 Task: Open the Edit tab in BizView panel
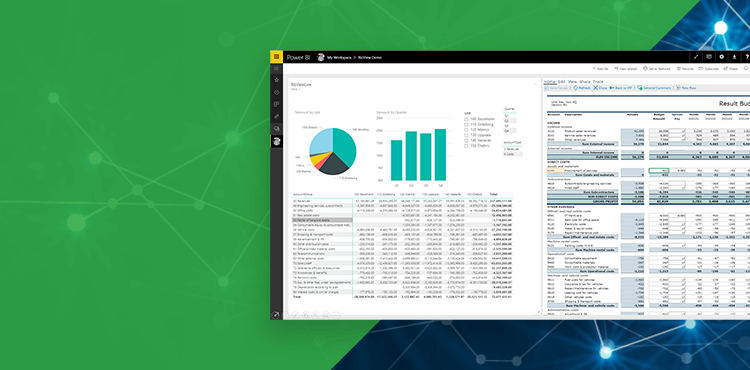(x=562, y=82)
